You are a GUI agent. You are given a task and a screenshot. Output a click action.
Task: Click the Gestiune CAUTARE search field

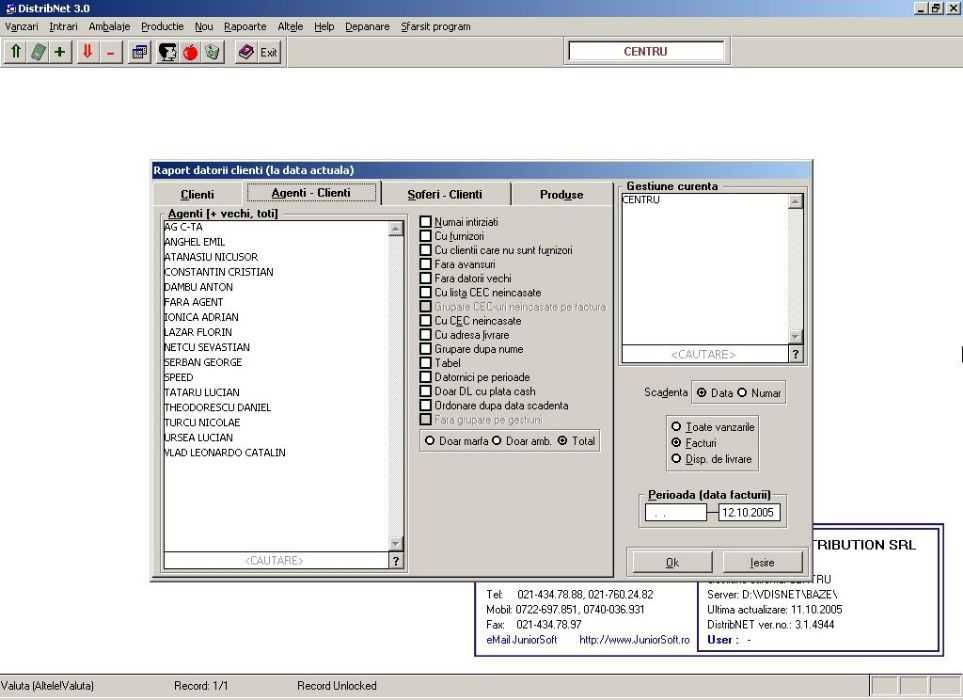pyautogui.click(x=704, y=354)
